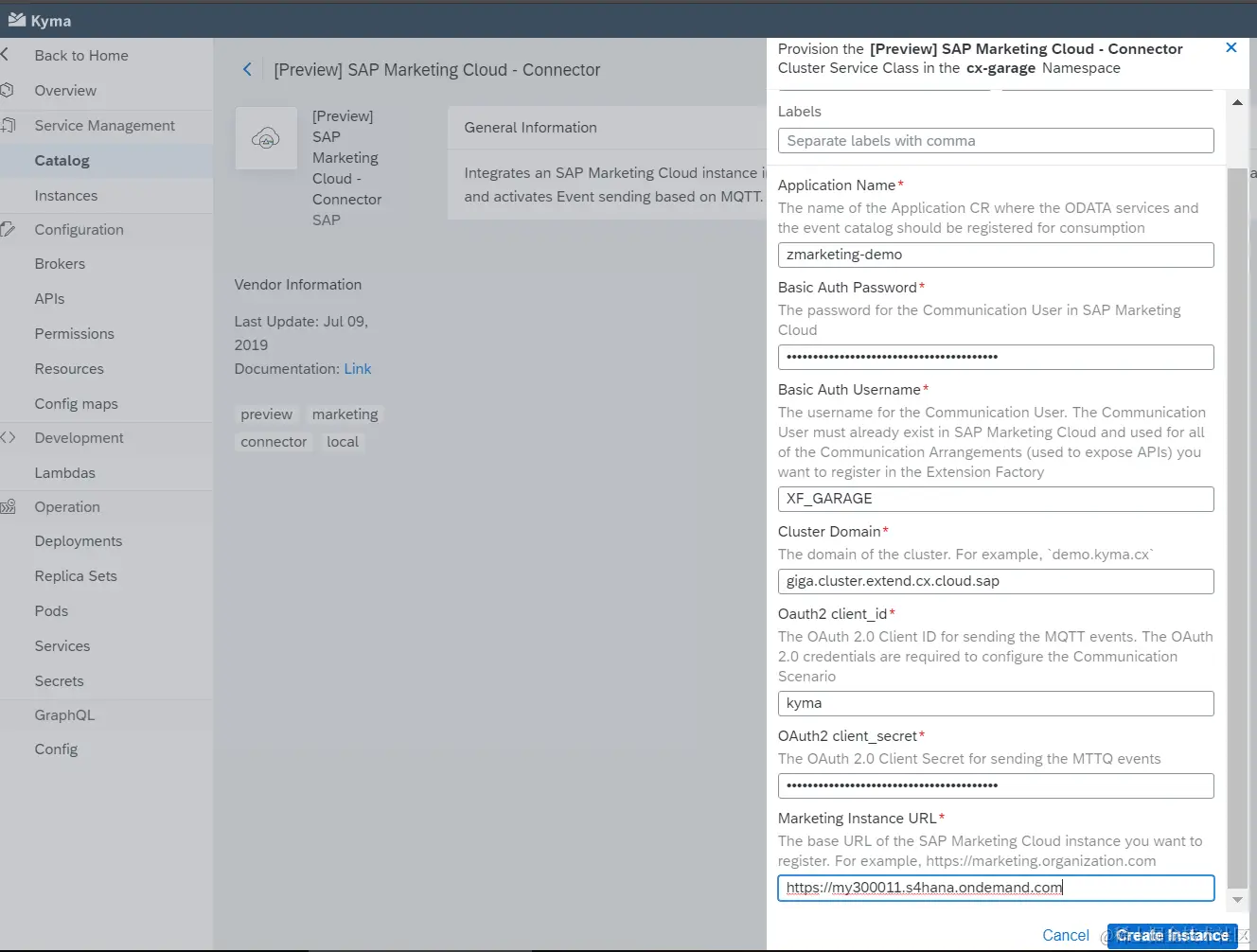Screen dimensions: 1257x952
Task: Open Resources in the sidebar
Action: pos(69,368)
